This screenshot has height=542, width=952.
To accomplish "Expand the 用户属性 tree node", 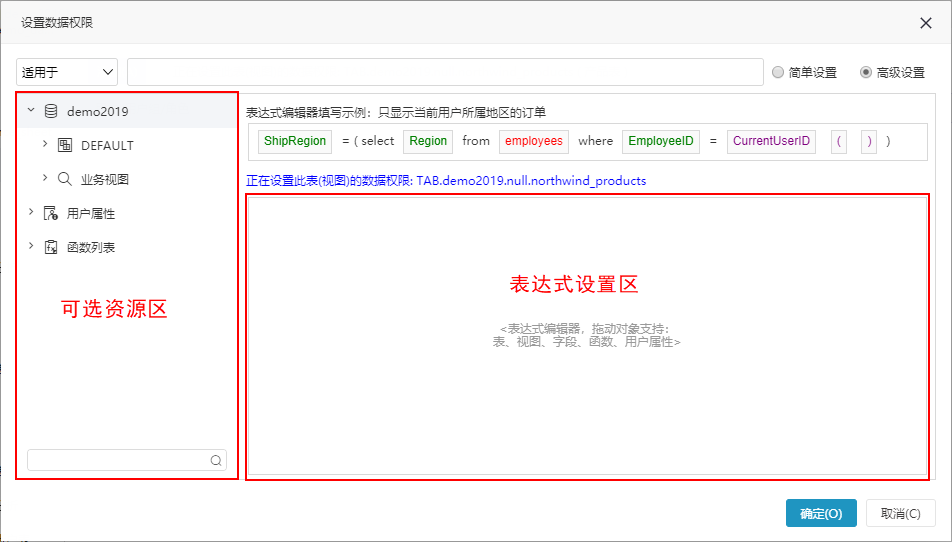I will [31, 212].
